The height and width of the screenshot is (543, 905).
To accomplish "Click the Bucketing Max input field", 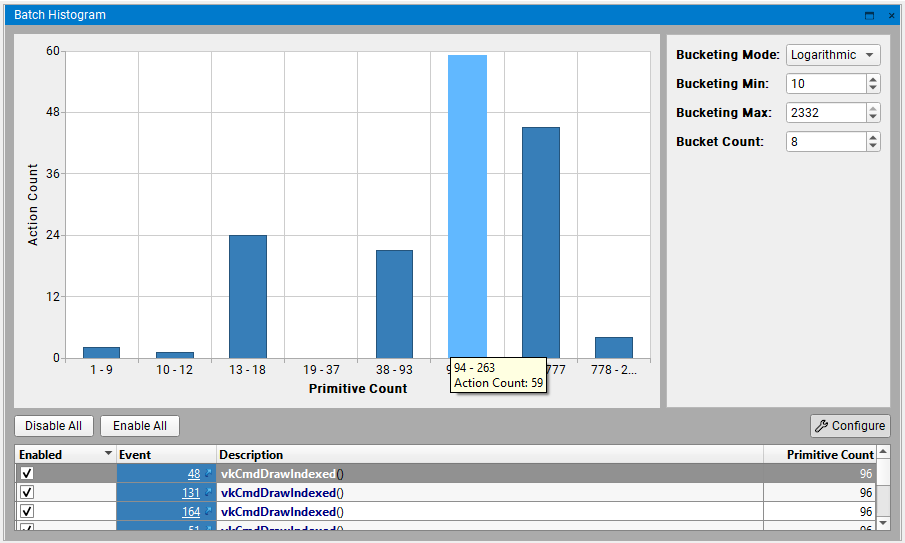I will (x=825, y=113).
